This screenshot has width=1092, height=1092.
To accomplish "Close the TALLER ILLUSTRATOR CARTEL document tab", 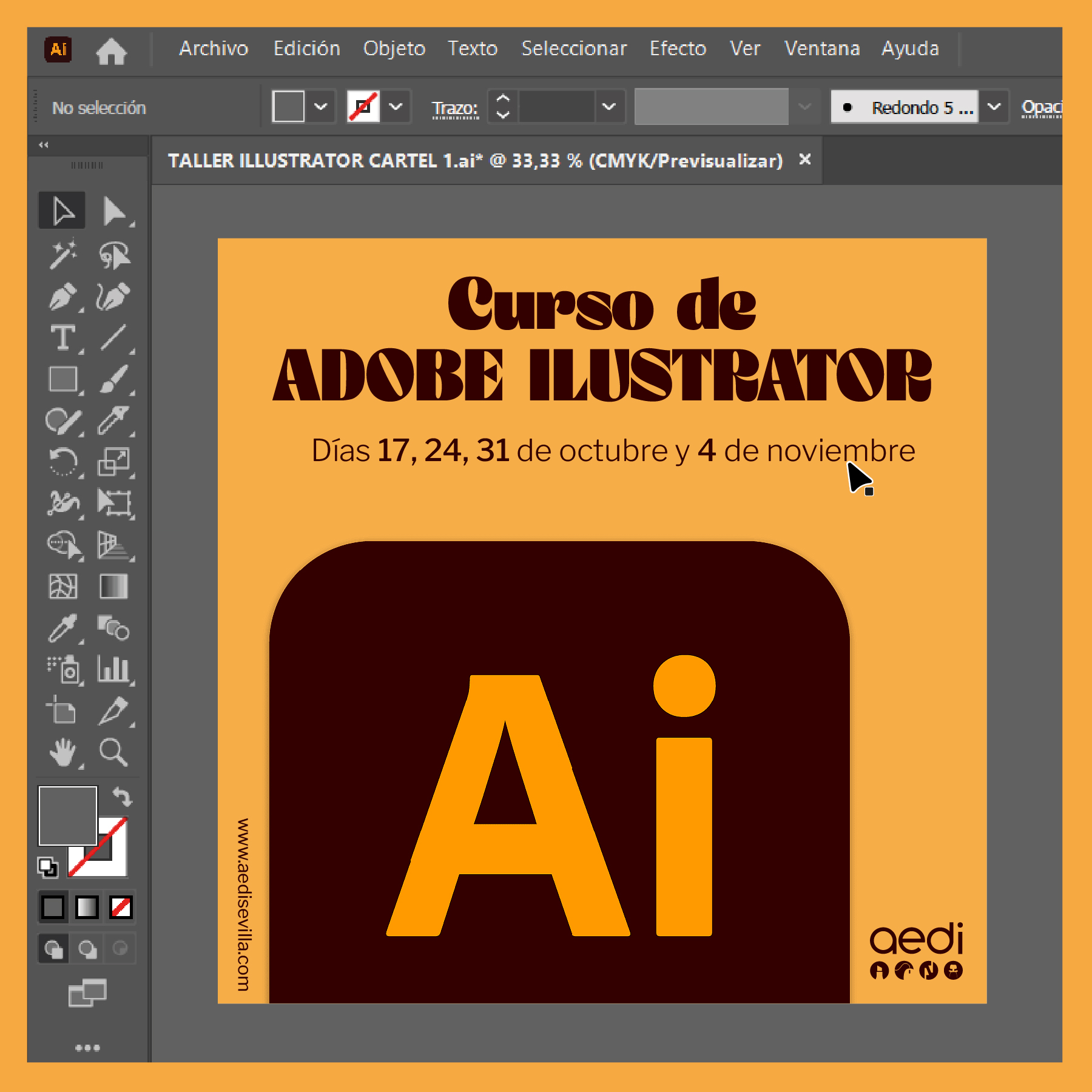I will [805, 160].
